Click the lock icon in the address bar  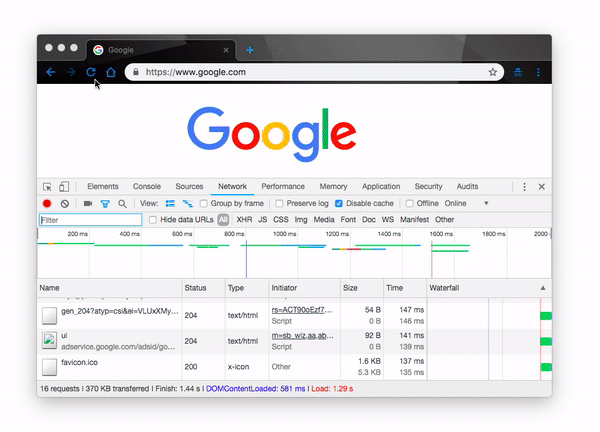(136, 72)
